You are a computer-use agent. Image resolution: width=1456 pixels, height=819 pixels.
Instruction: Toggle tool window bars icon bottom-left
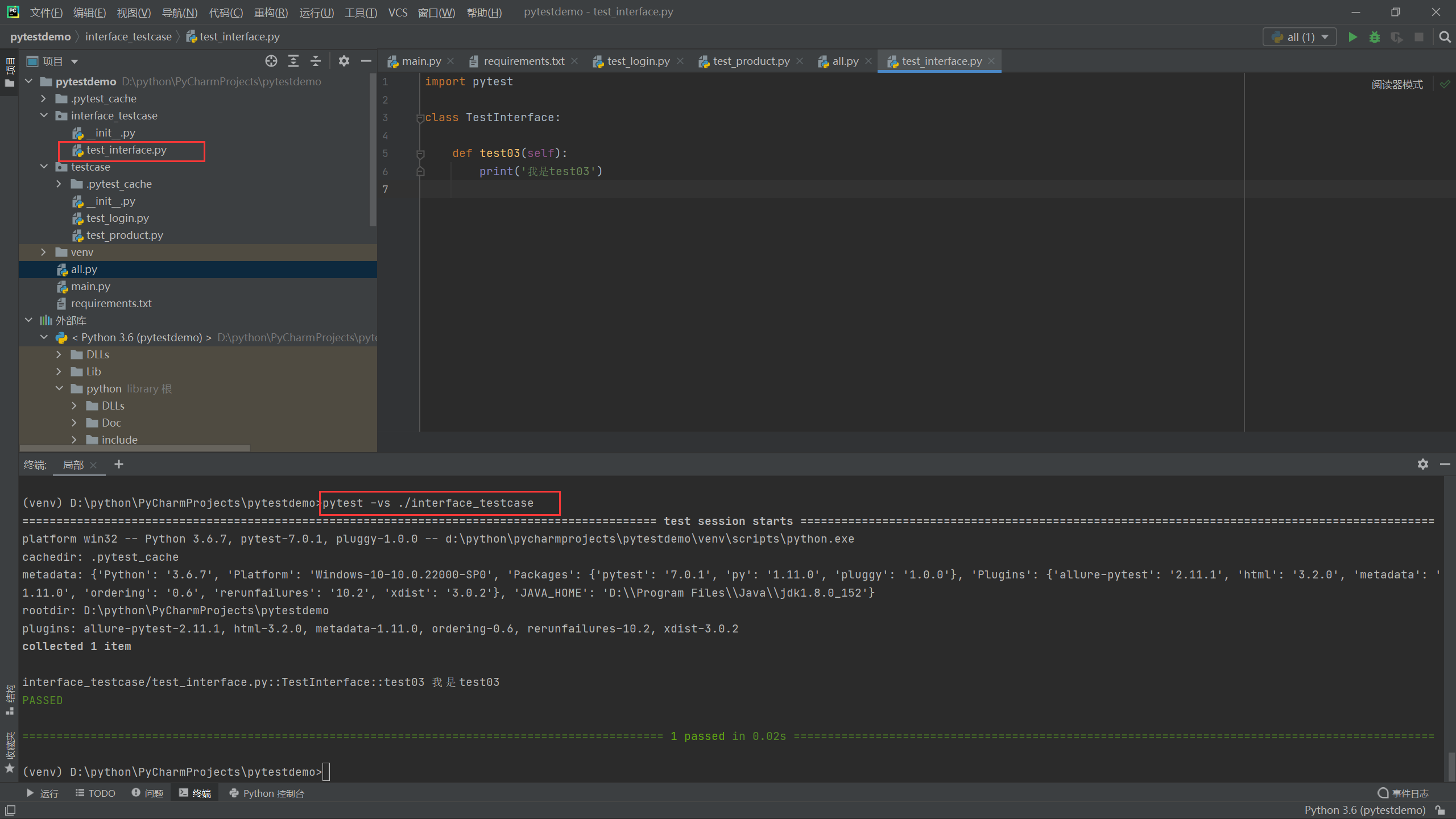point(10,810)
